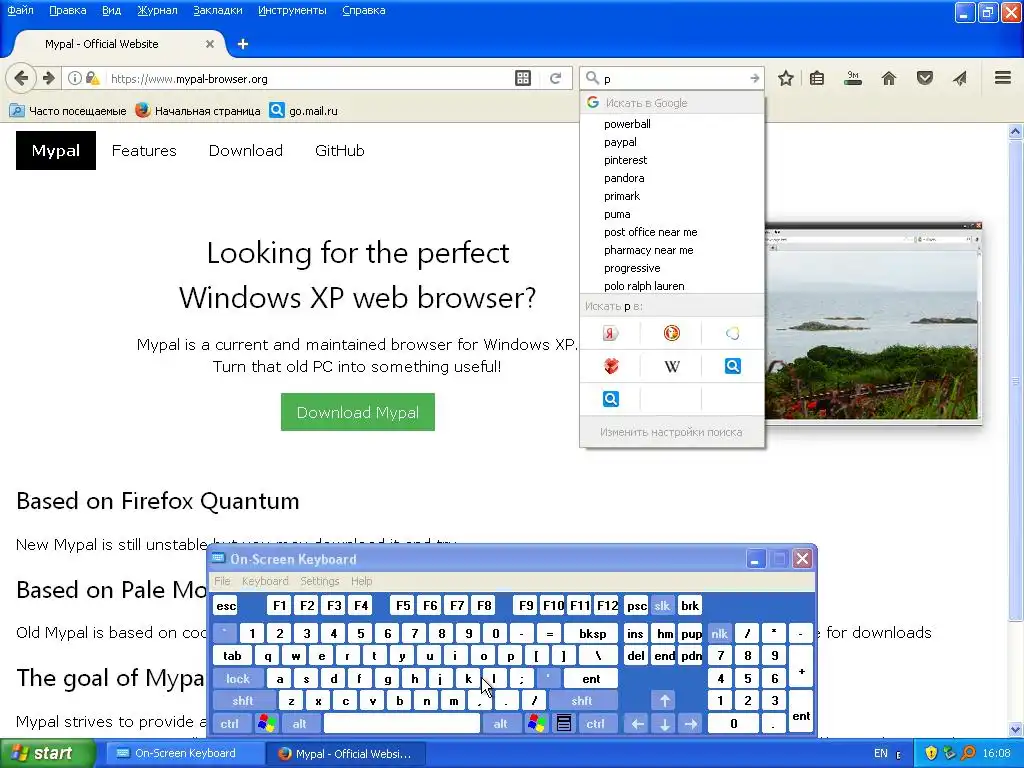The image size is (1024, 768).
Task: Select the paypal search suggestion
Action: click(672, 142)
